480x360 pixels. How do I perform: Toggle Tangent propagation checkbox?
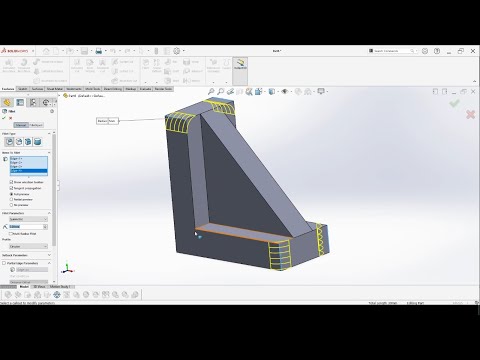(x=11, y=188)
